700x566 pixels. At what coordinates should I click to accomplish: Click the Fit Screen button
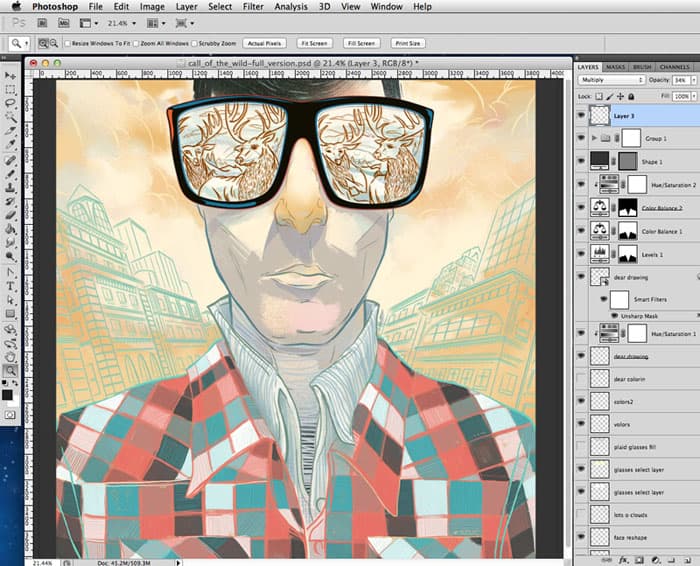coord(314,43)
